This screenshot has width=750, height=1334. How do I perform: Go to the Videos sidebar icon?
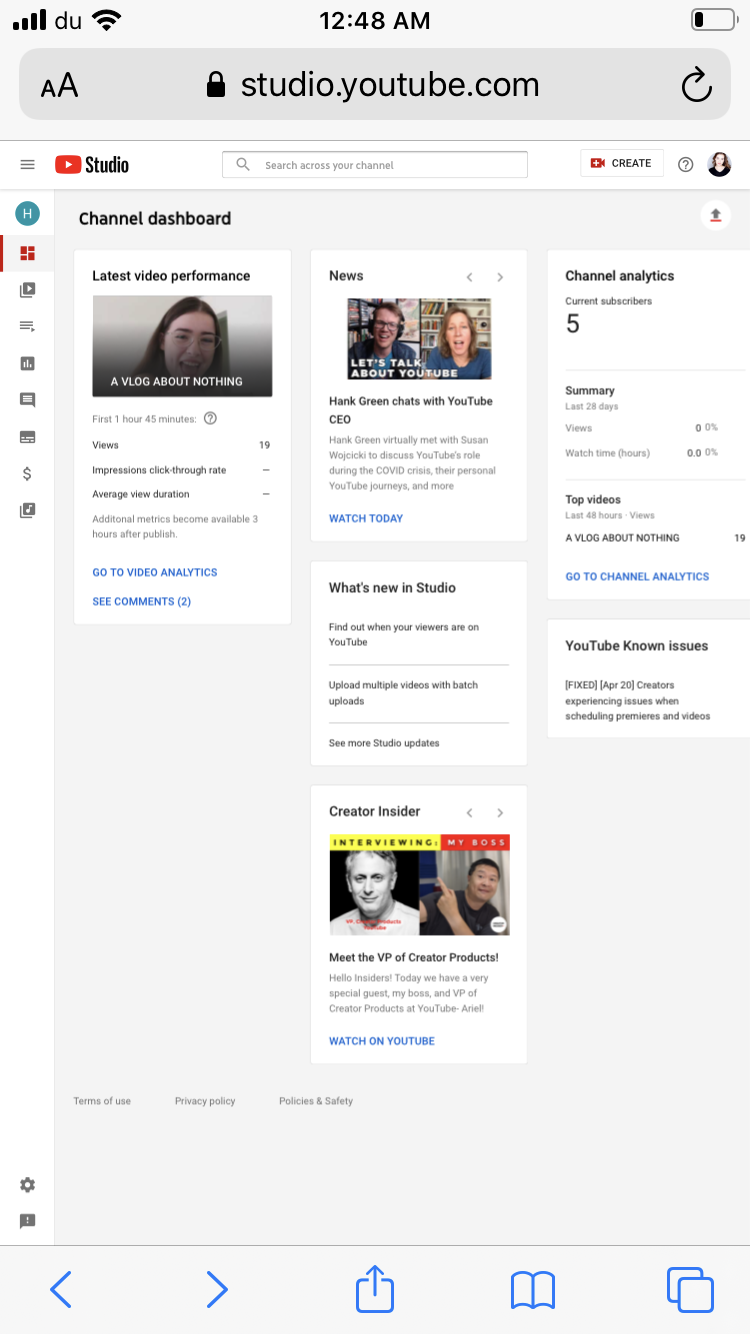(27, 290)
